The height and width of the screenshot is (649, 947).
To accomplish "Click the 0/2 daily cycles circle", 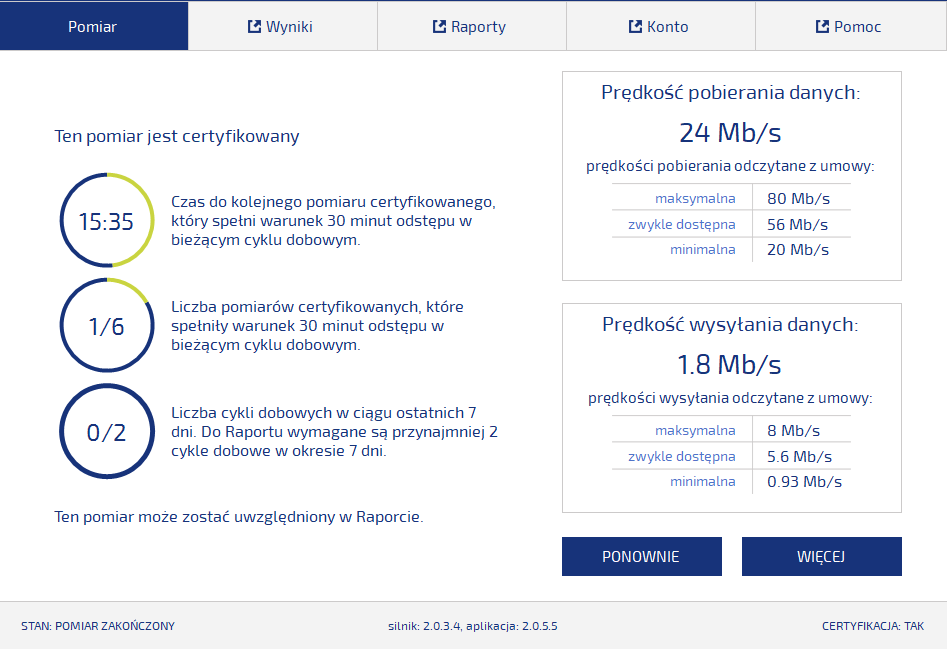I will (x=106, y=432).
